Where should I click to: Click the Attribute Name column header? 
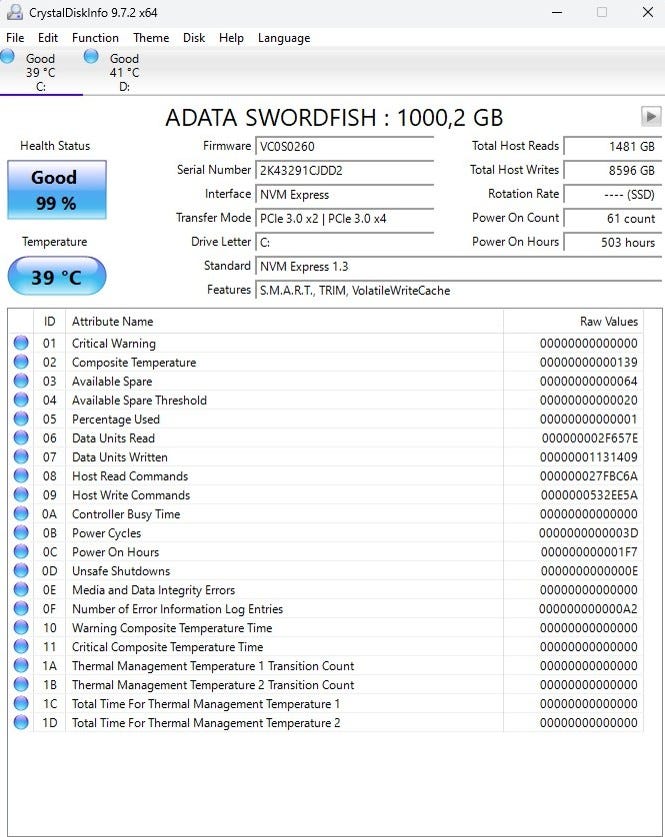[x=284, y=321]
